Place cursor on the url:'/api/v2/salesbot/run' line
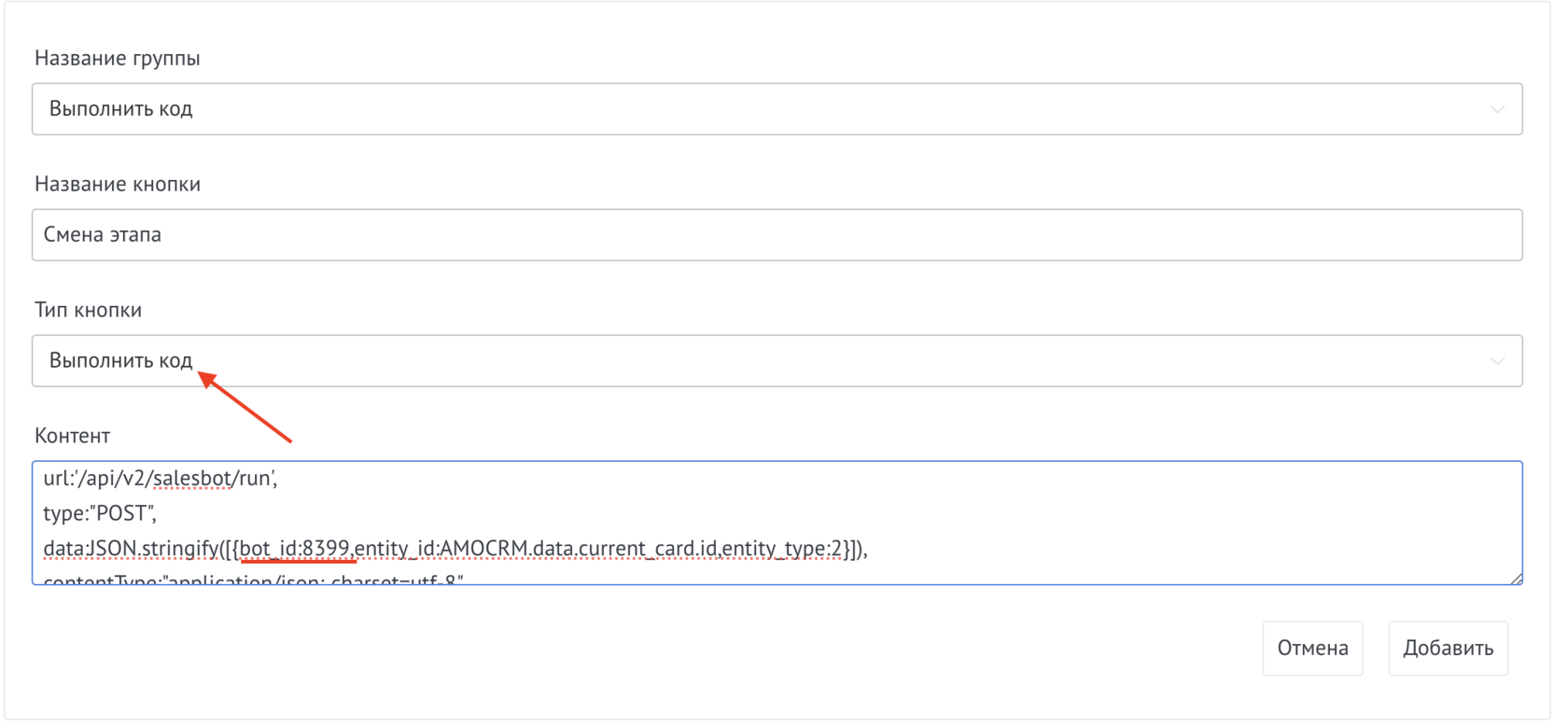The image size is (1568, 726). coord(161,479)
